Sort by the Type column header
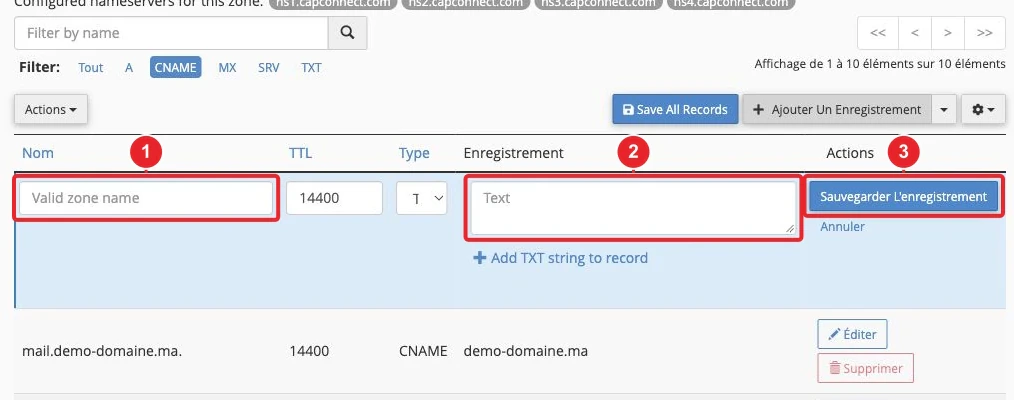This screenshot has width=1014, height=400. [x=414, y=153]
